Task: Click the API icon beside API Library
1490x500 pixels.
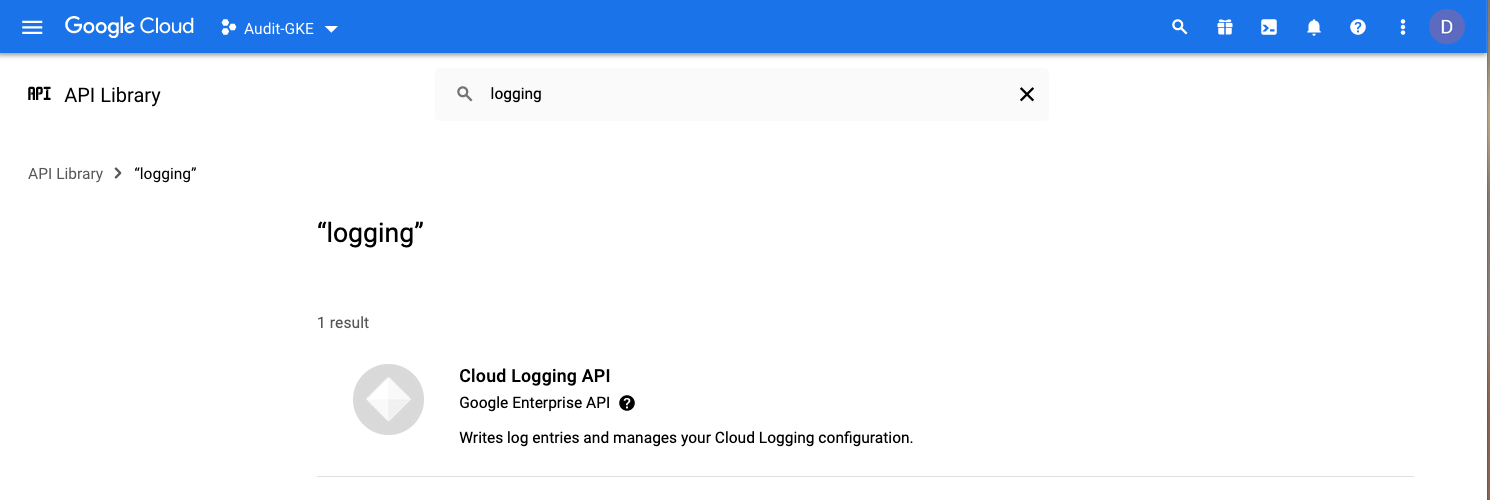Action: (x=39, y=95)
